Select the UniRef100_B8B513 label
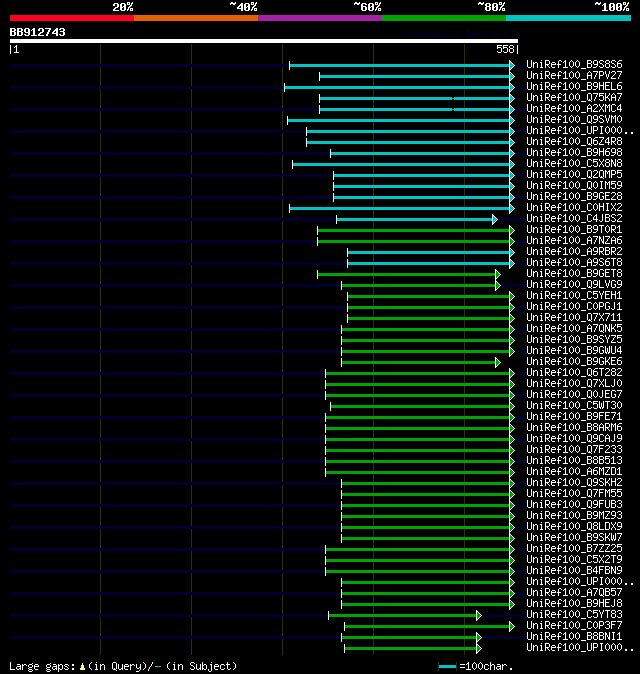 [x=574, y=461]
